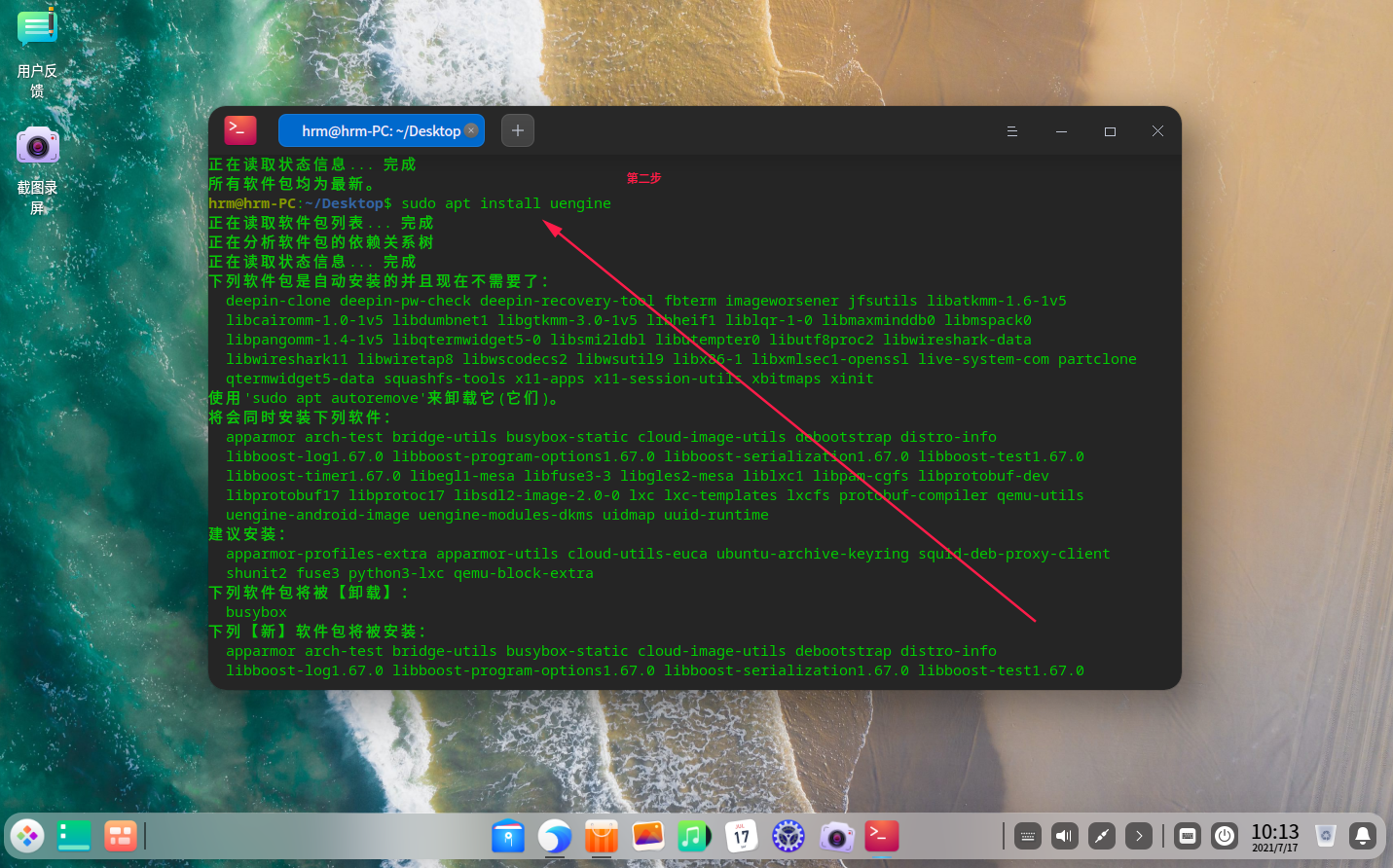This screenshot has height=868, width=1393.
Task: Click the prompt text "hrm@hrm-PC"
Action: tap(252, 203)
